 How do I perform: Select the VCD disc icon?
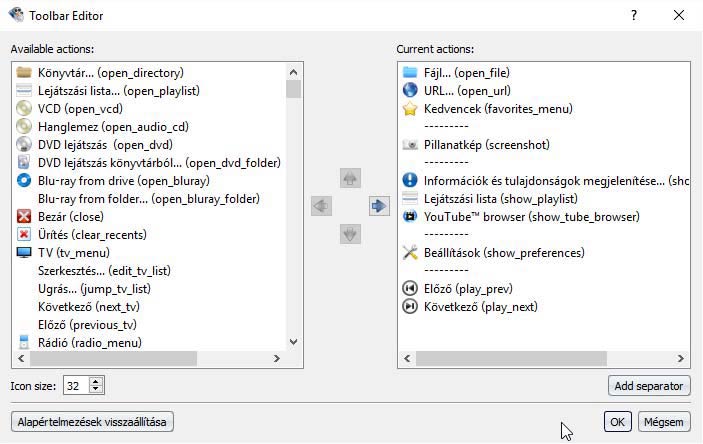24,109
